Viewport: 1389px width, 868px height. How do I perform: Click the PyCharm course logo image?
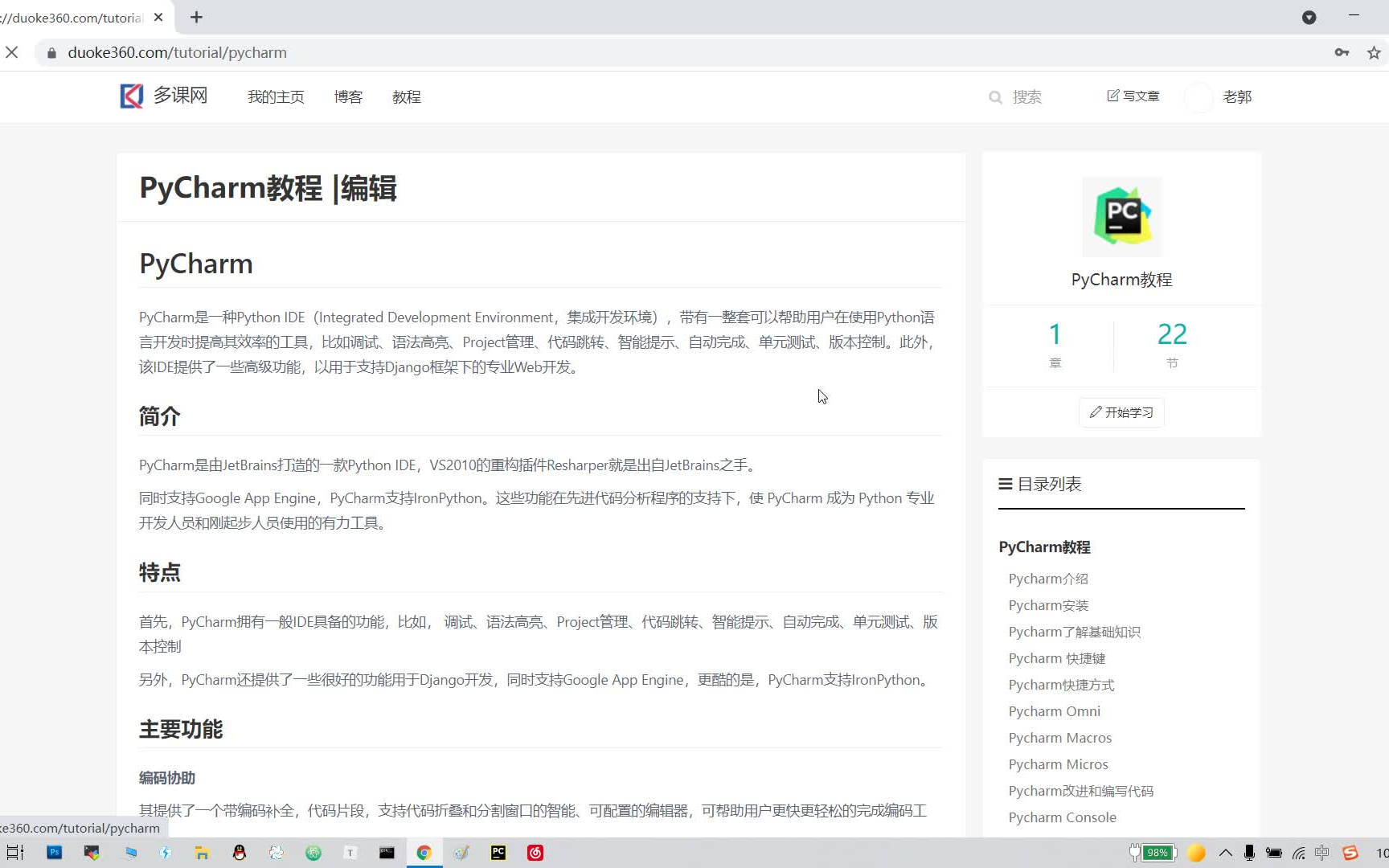(x=1122, y=217)
